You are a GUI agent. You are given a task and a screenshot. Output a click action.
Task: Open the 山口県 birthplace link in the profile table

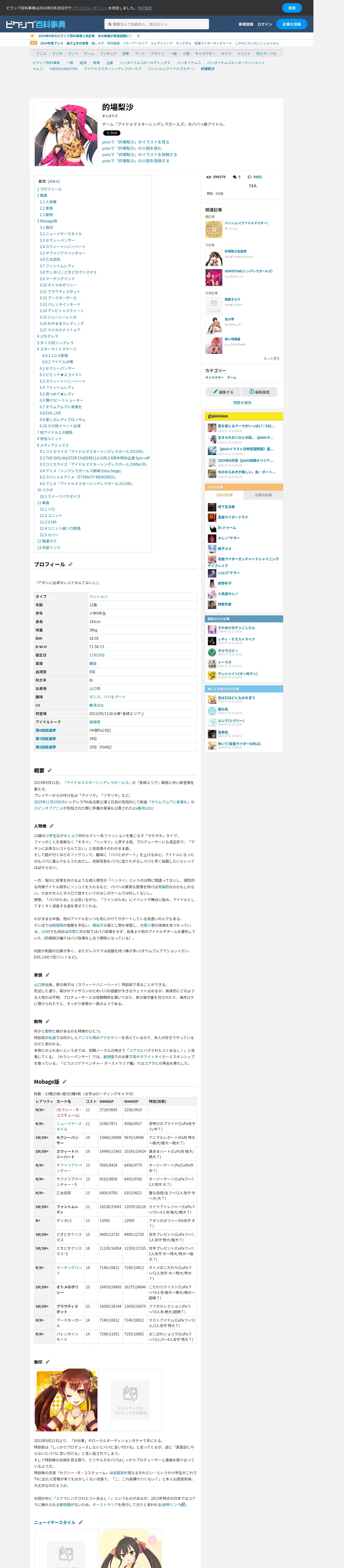click(95, 688)
